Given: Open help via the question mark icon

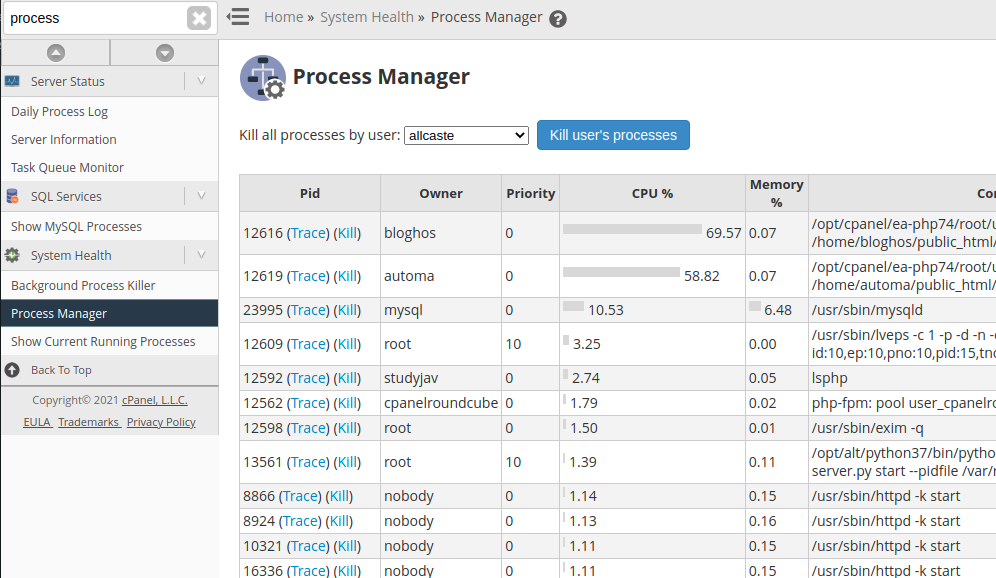Looking at the screenshot, I should pyautogui.click(x=558, y=17).
